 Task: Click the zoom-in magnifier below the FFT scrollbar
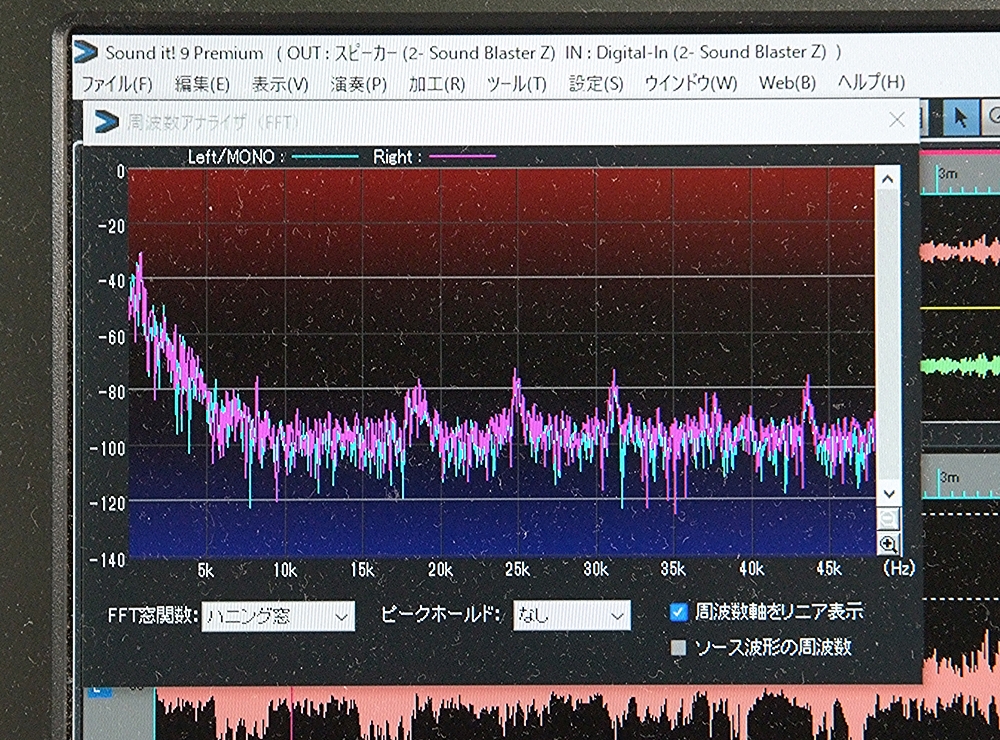[x=887, y=545]
